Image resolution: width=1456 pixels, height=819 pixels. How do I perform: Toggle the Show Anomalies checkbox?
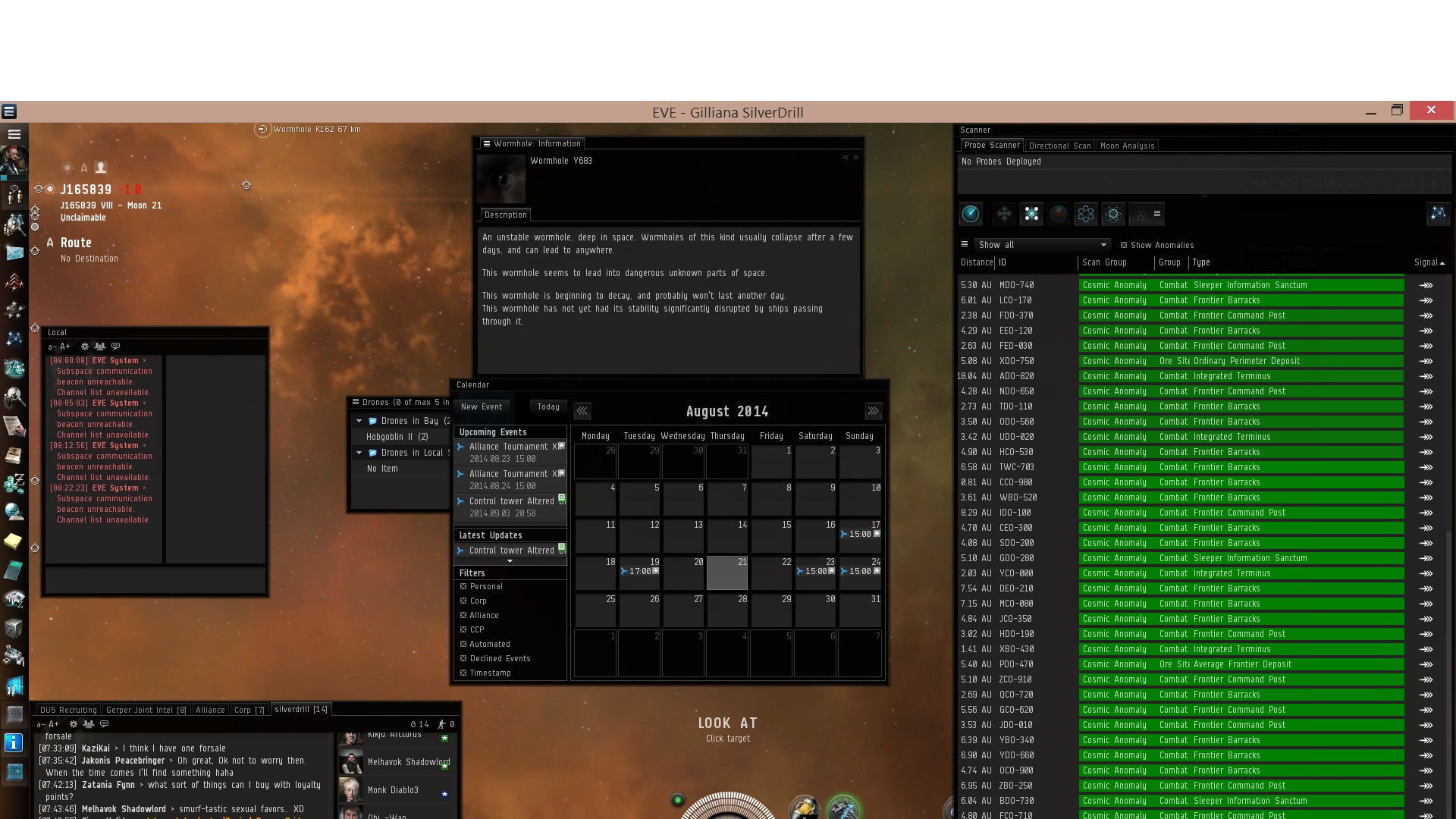pos(1124,245)
